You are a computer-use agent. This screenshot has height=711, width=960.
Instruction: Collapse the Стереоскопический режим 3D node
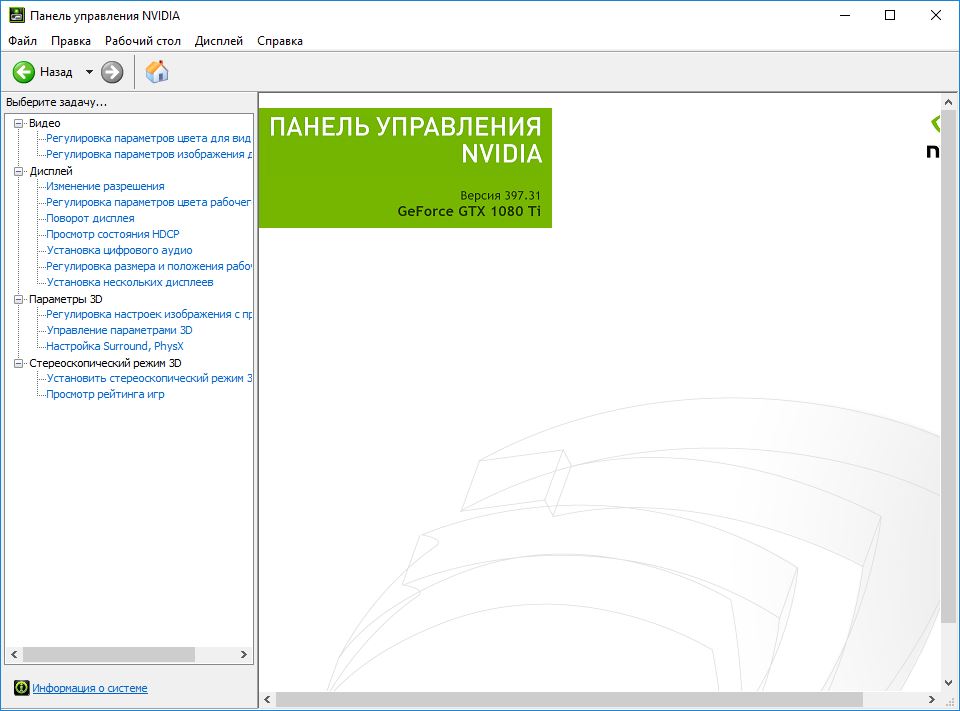(x=18, y=363)
